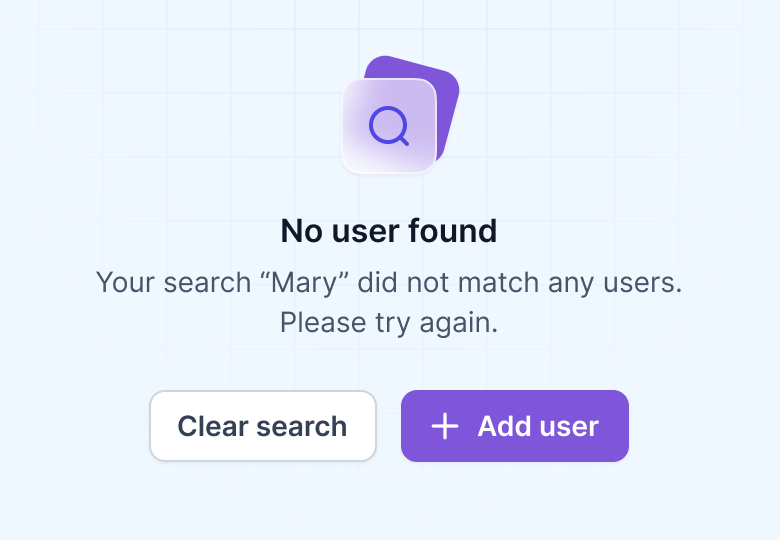Click the words "Your search" in the message
This screenshot has height=540, width=780.
[x=174, y=283]
